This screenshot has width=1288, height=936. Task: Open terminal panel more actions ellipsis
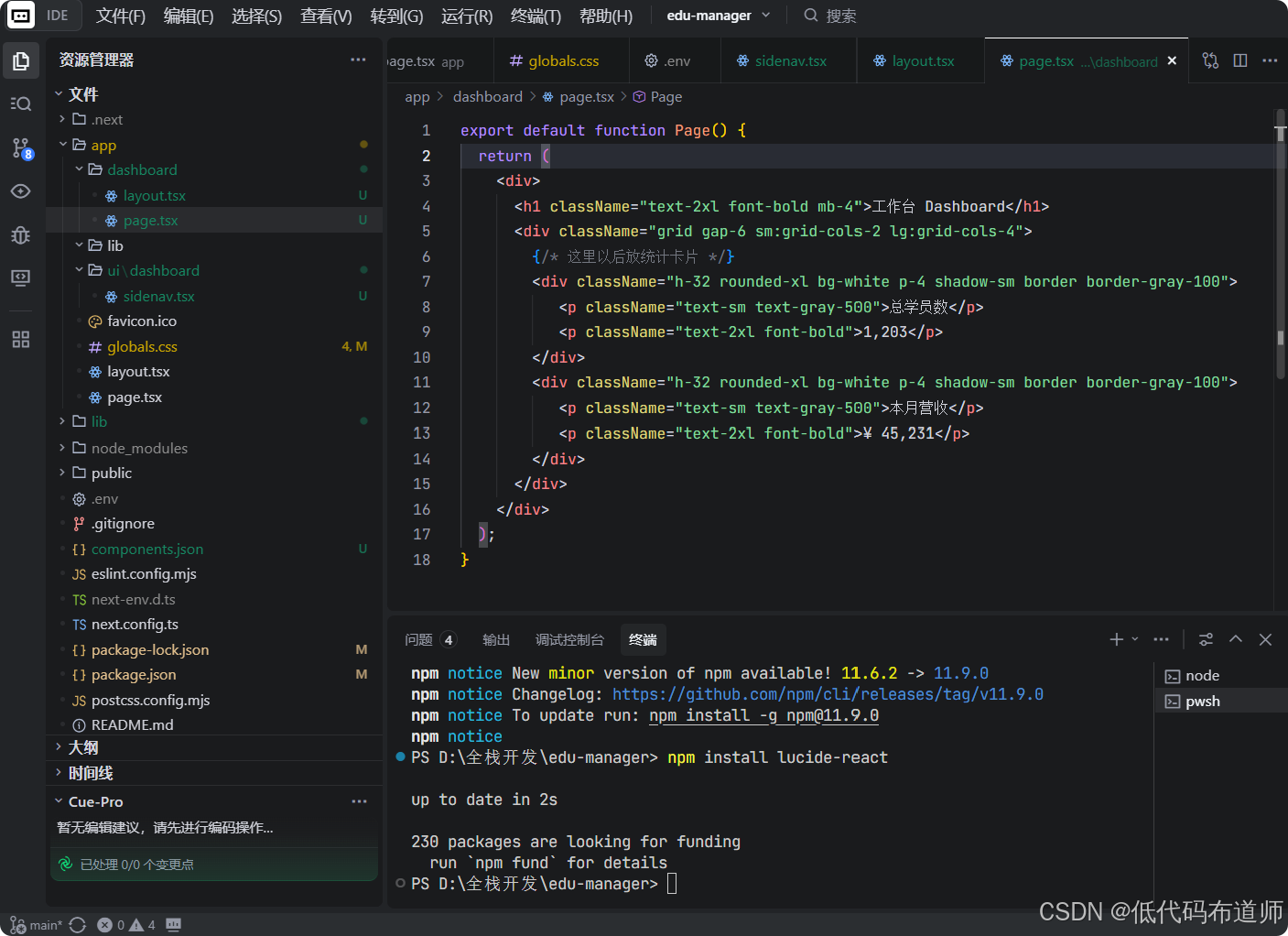click(x=1161, y=639)
